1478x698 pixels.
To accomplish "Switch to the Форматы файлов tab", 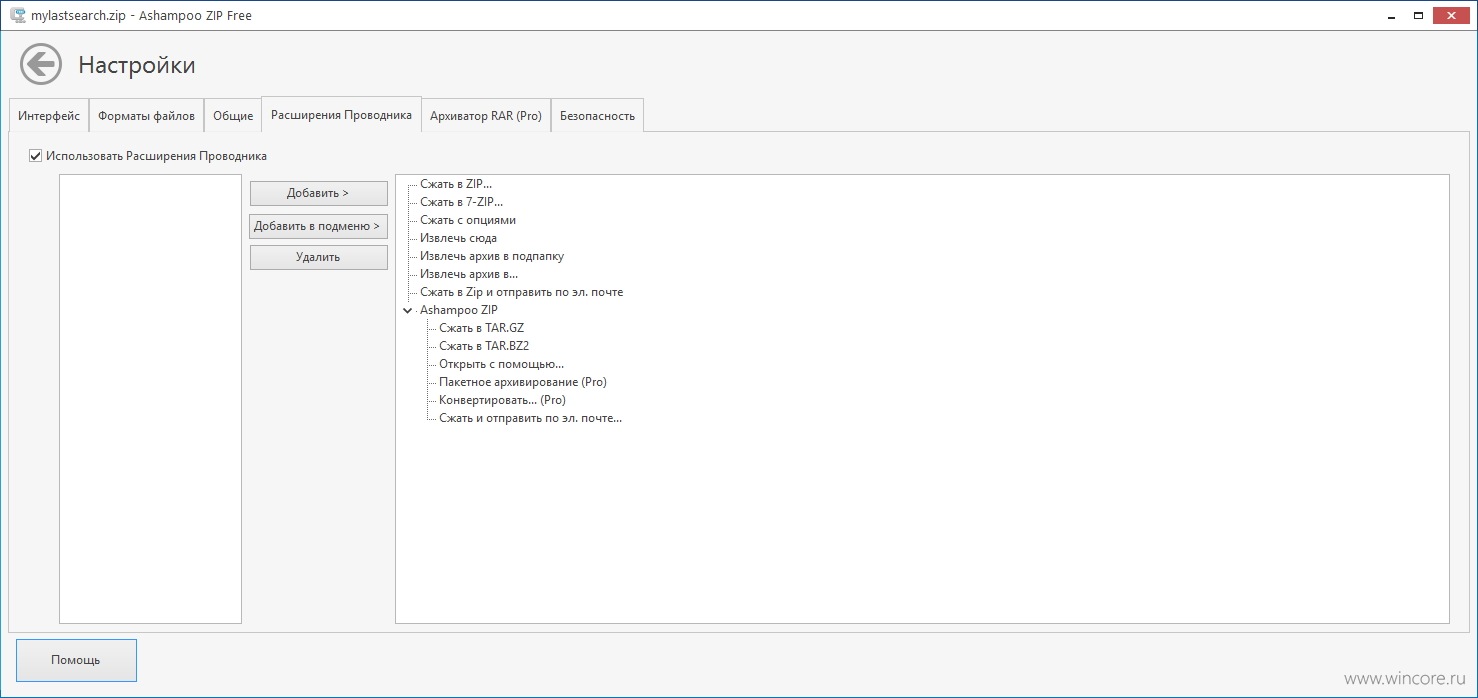I will pos(146,116).
